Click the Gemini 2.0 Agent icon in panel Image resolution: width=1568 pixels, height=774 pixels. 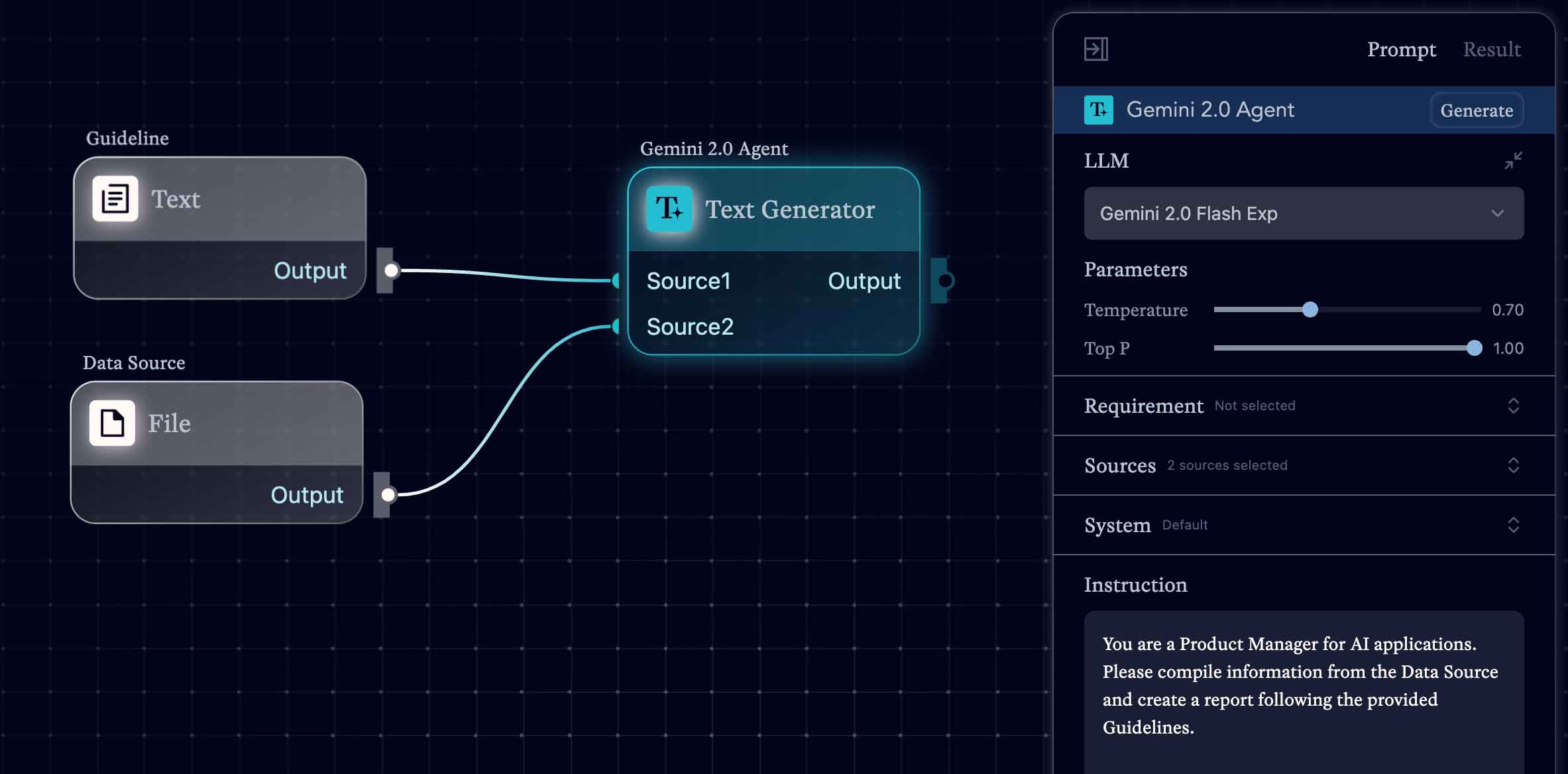pos(1098,110)
